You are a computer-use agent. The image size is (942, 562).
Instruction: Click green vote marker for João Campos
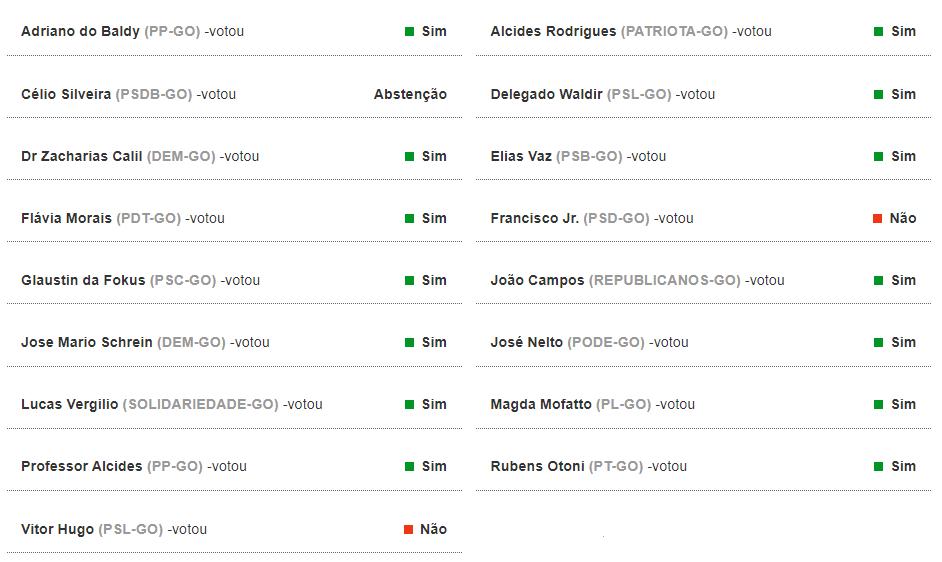click(879, 281)
